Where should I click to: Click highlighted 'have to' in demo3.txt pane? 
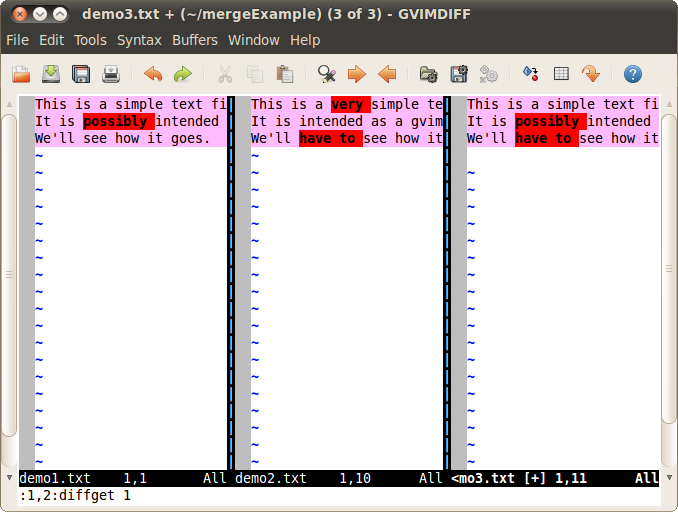(547, 138)
